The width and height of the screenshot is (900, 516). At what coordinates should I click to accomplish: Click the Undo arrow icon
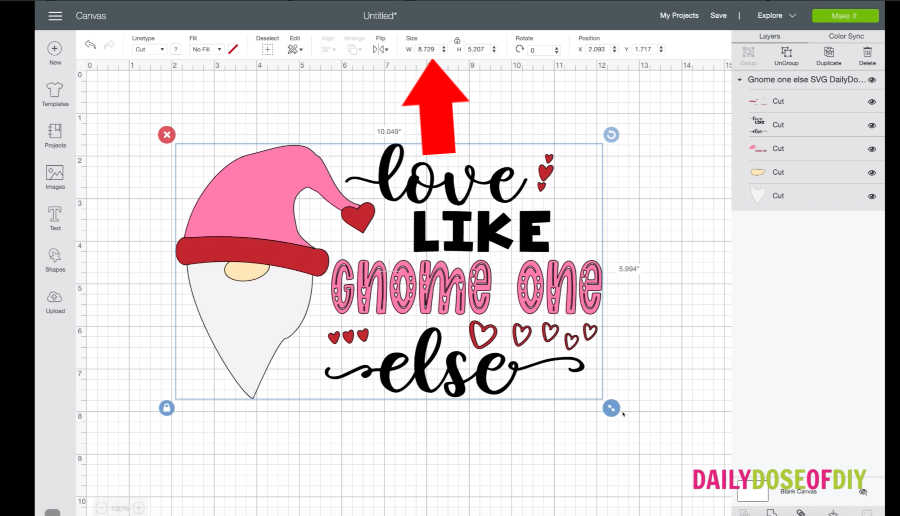click(x=90, y=46)
